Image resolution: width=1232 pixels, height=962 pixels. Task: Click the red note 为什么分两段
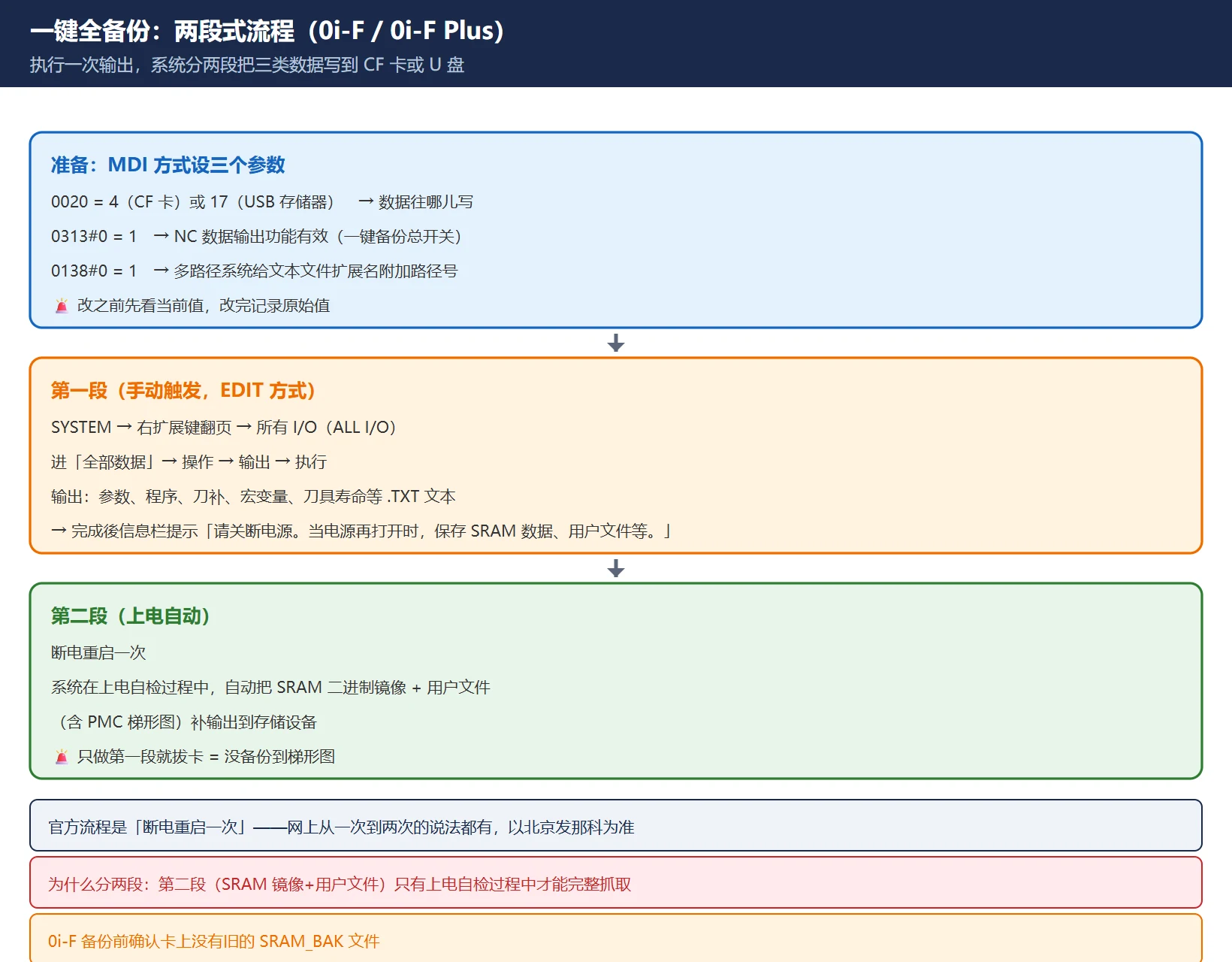(x=616, y=882)
